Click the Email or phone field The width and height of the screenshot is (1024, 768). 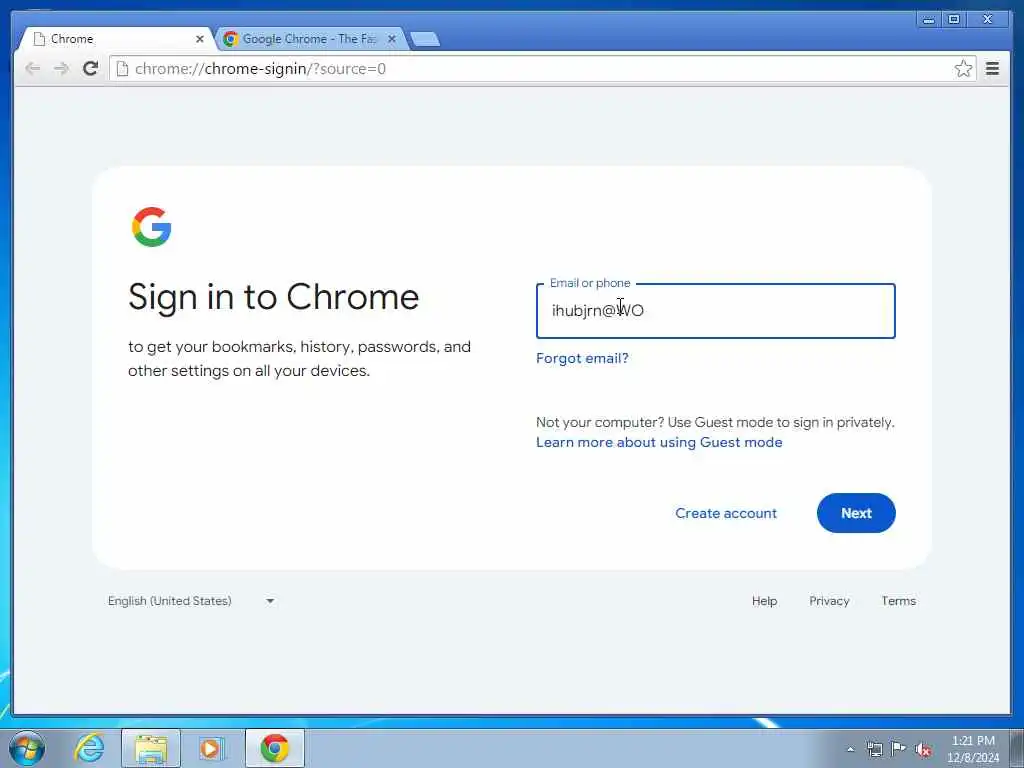click(x=716, y=311)
